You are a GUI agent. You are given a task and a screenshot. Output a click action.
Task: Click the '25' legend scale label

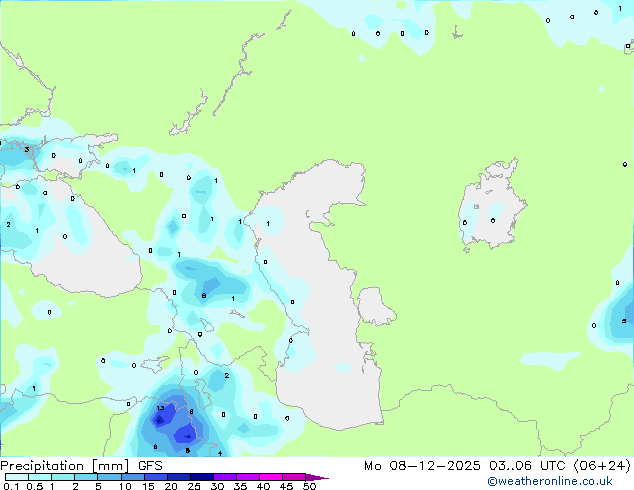(194, 486)
